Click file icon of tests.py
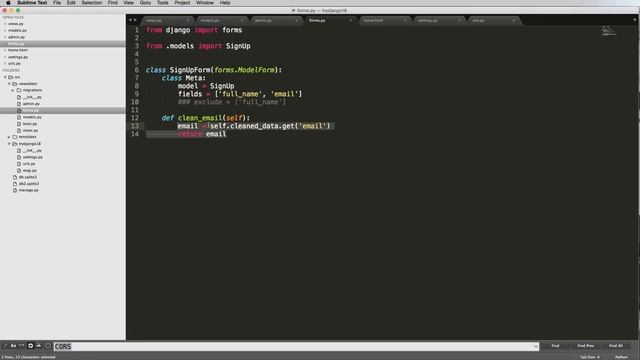Screen dimensions: 640x360 pos(19,124)
